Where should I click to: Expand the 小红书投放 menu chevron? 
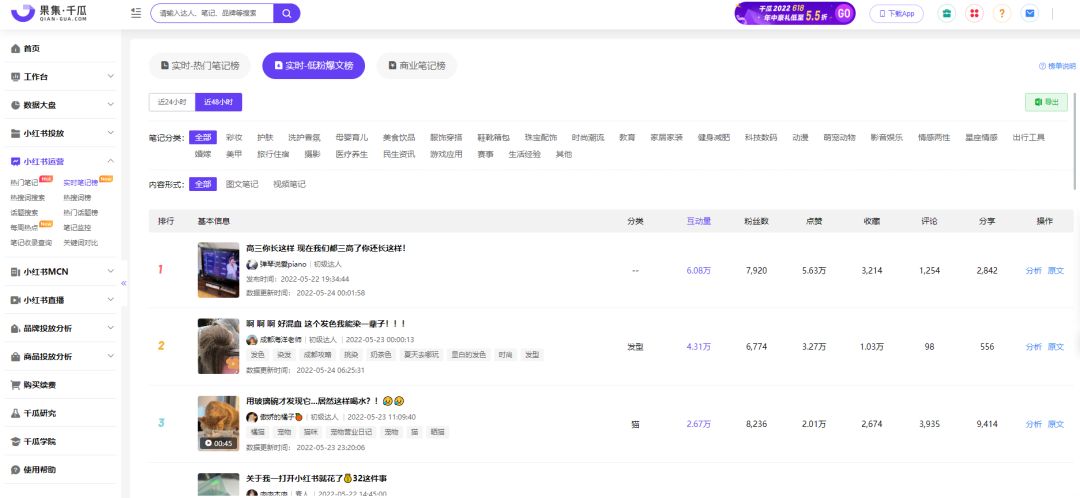tap(110, 133)
